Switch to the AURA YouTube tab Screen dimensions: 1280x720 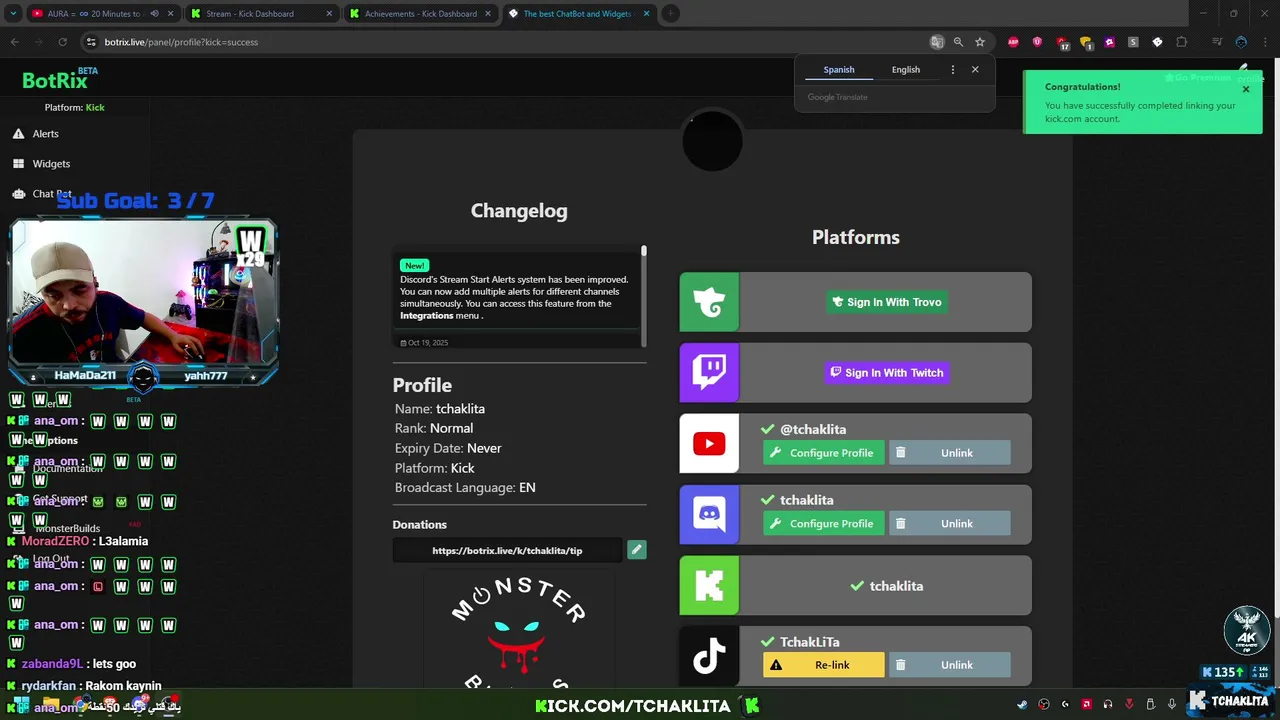[102, 14]
